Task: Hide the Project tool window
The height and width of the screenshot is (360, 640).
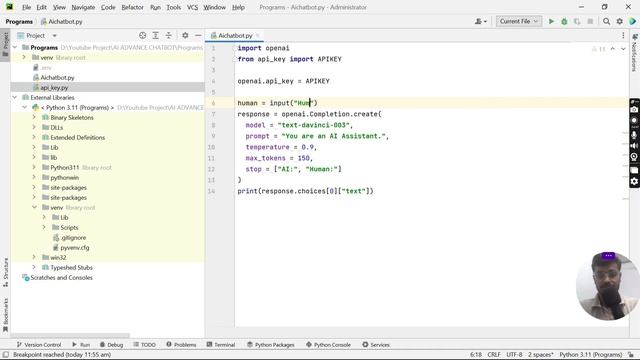Action: (198, 36)
